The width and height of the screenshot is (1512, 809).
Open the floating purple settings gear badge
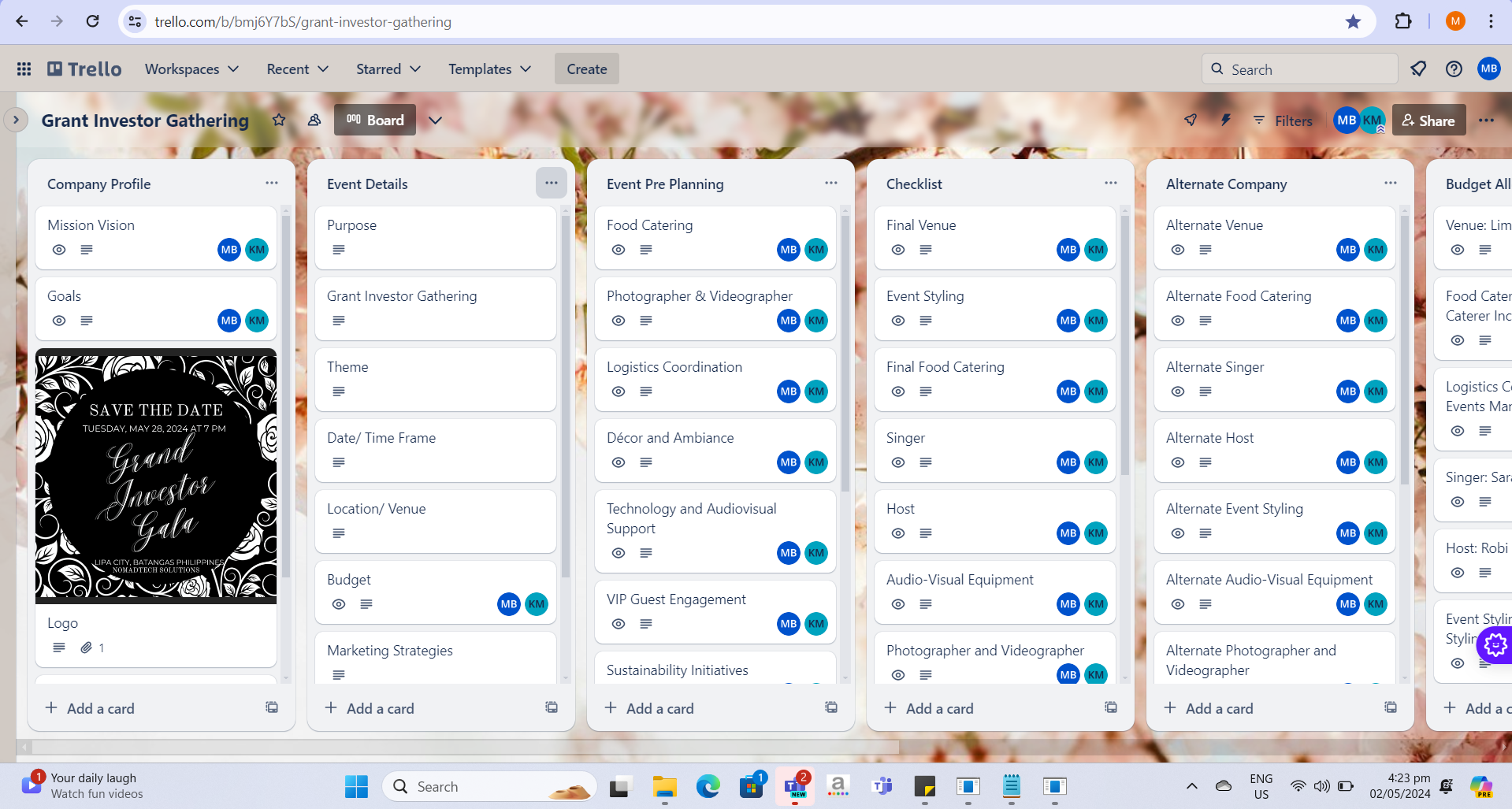coord(1495,645)
